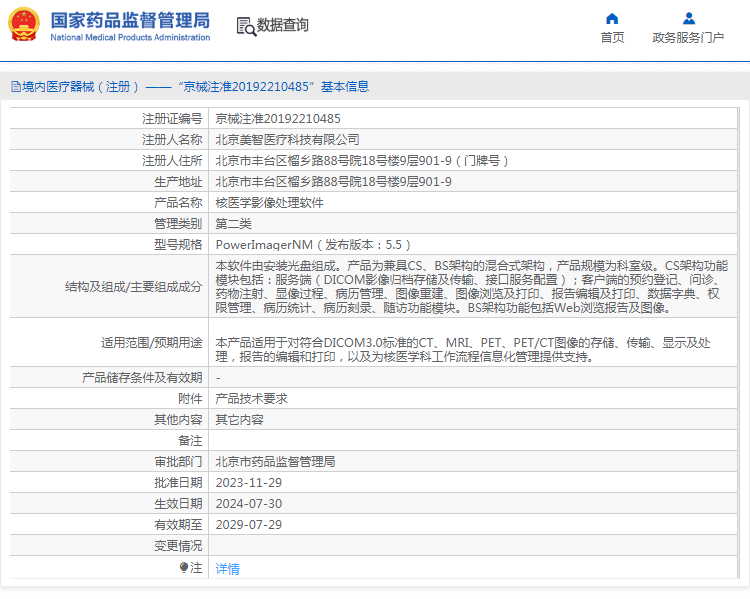
Task: Select product name 核医学影像处理软件
Action: pos(269,203)
